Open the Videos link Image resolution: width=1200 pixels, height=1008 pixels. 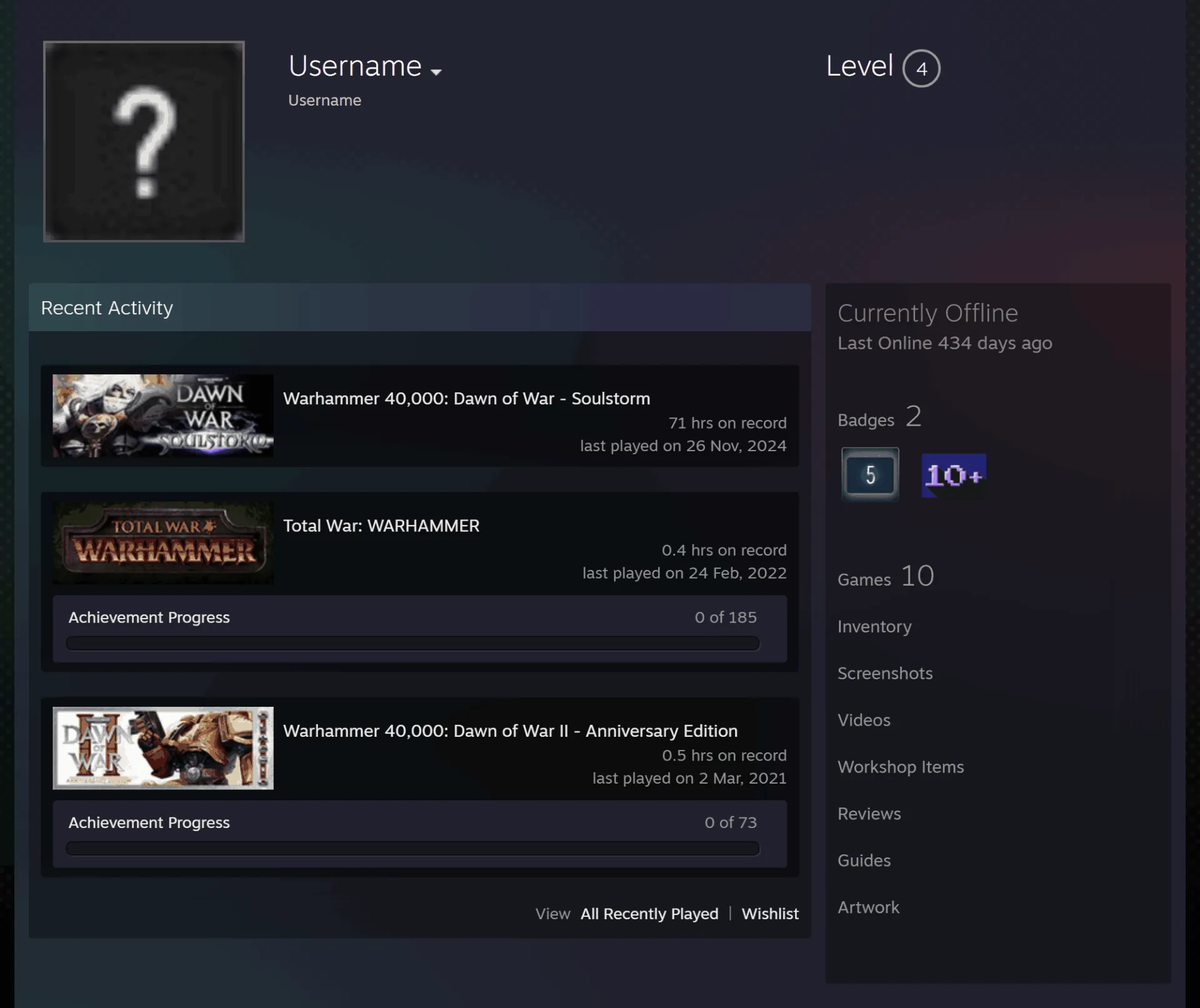(x=864, y=720)
